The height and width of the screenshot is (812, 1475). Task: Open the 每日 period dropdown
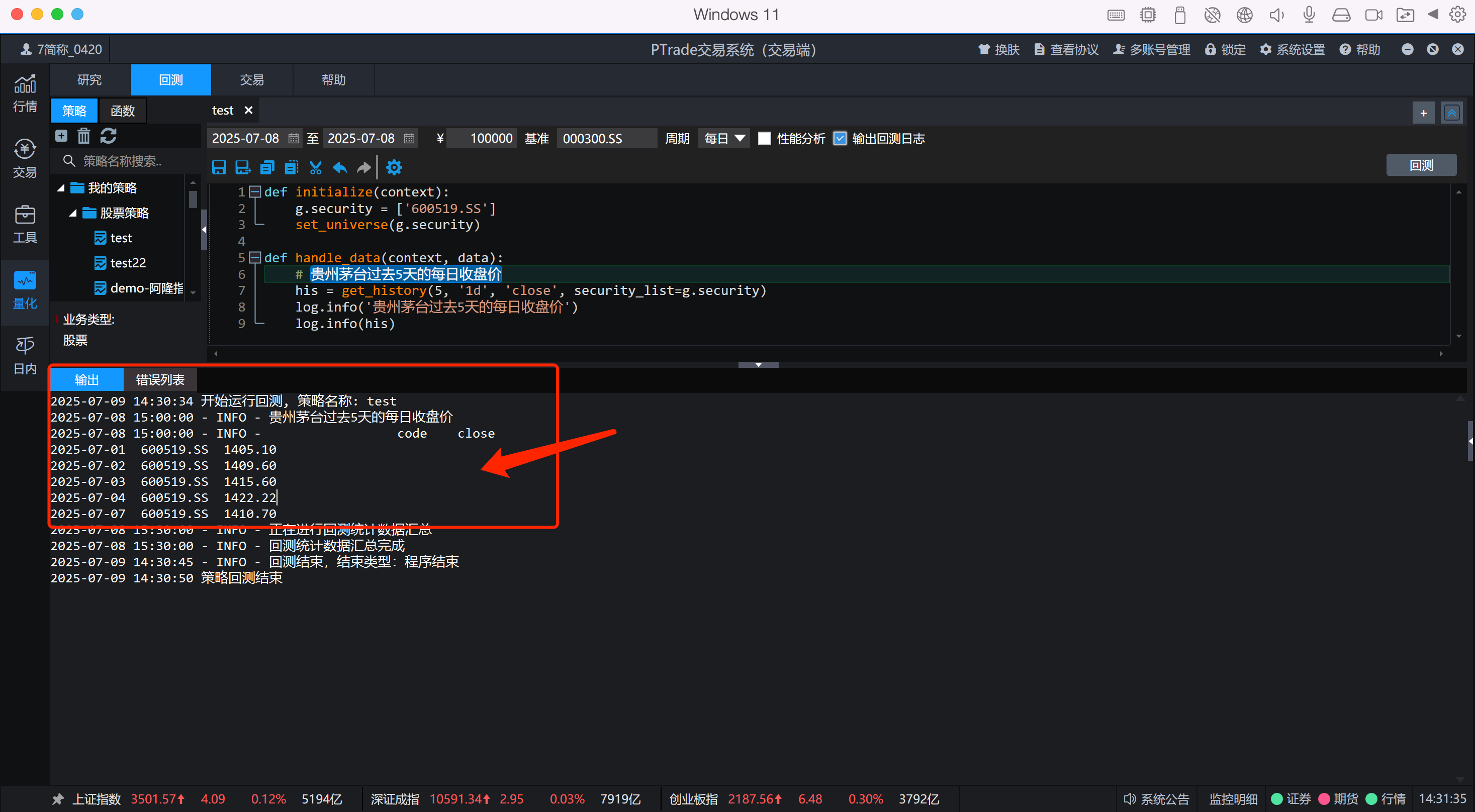[x=724, y=139]
